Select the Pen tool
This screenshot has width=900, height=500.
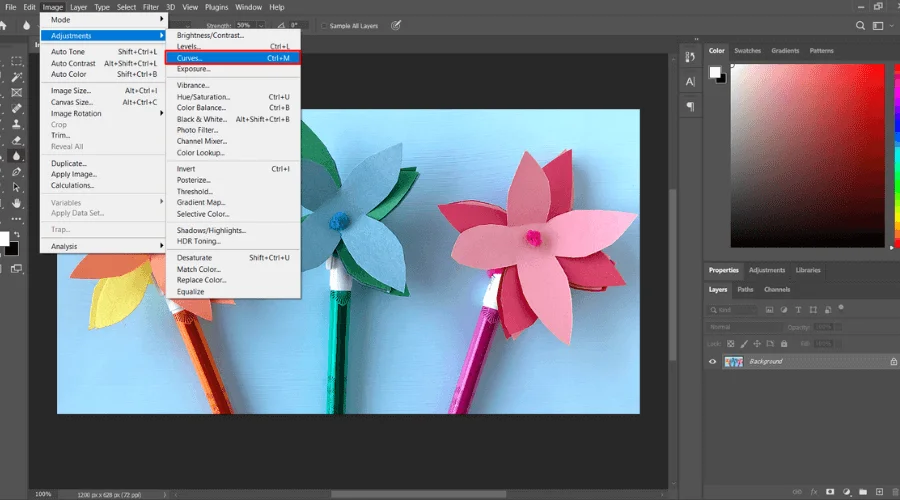point(17,172)
